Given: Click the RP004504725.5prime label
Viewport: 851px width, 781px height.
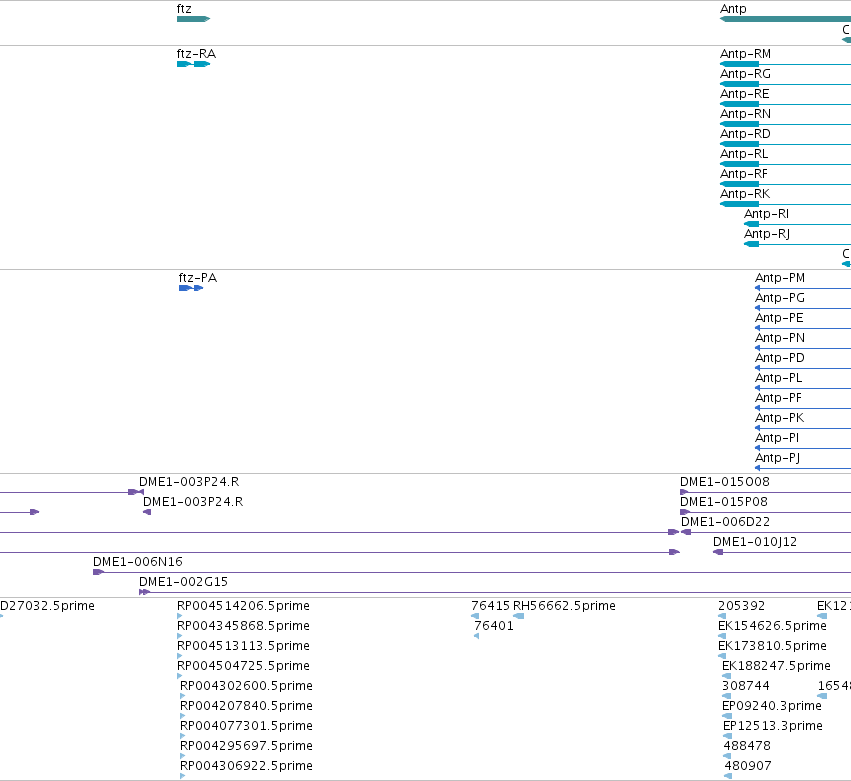Looking at the screenshot, I should (x=243, y=666).
